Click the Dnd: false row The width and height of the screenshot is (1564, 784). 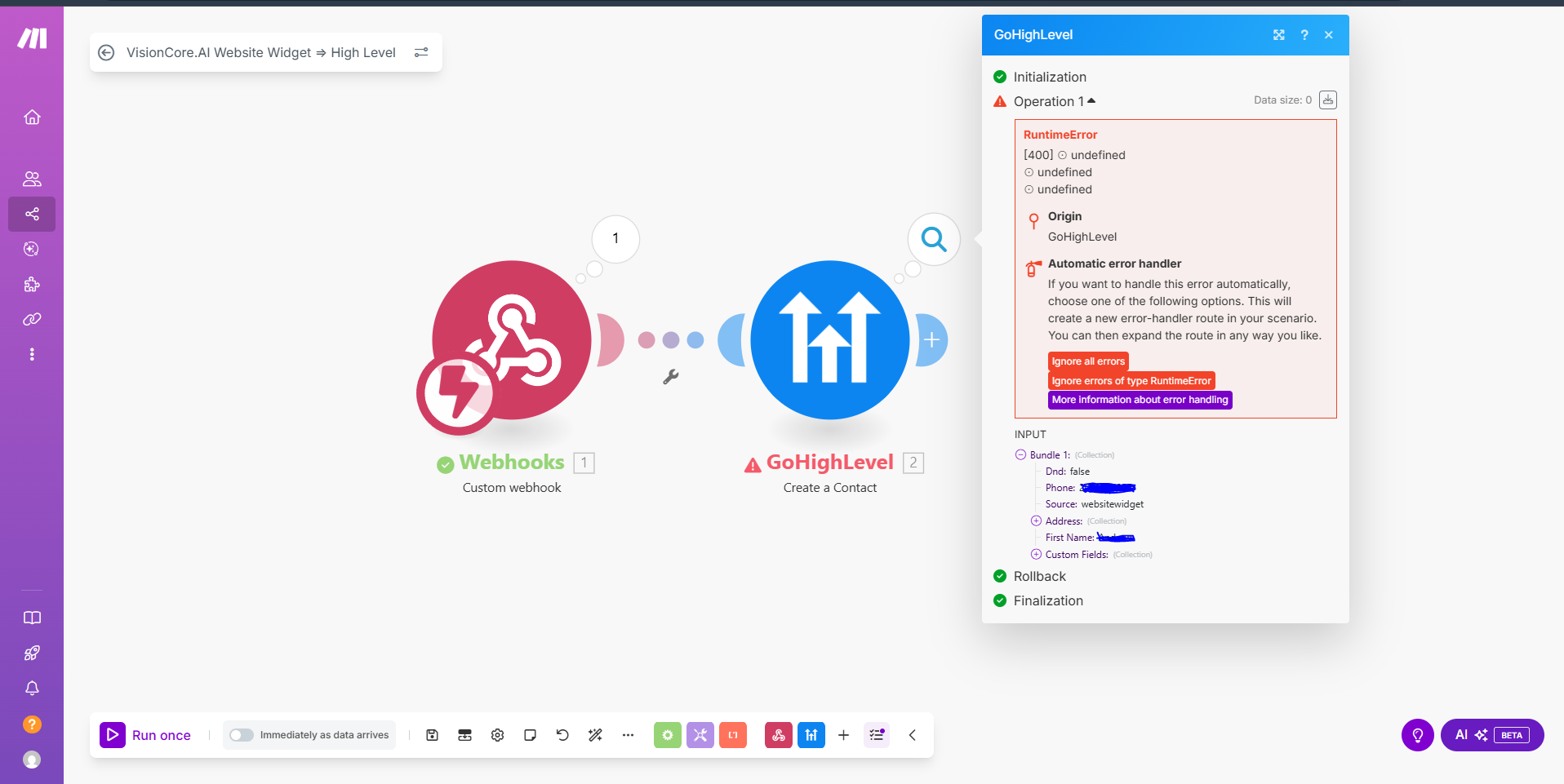tap(1068, 472)
